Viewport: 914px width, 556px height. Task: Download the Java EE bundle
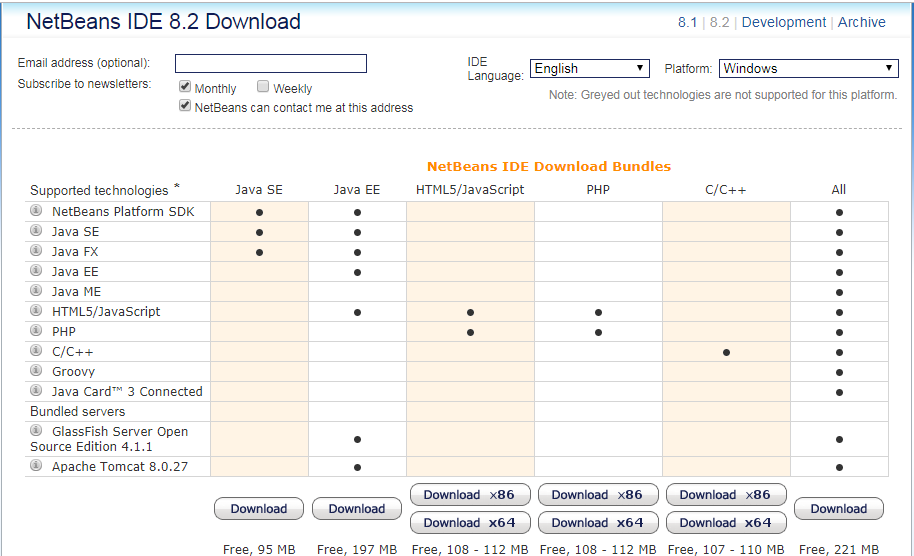tap(357, 509)
